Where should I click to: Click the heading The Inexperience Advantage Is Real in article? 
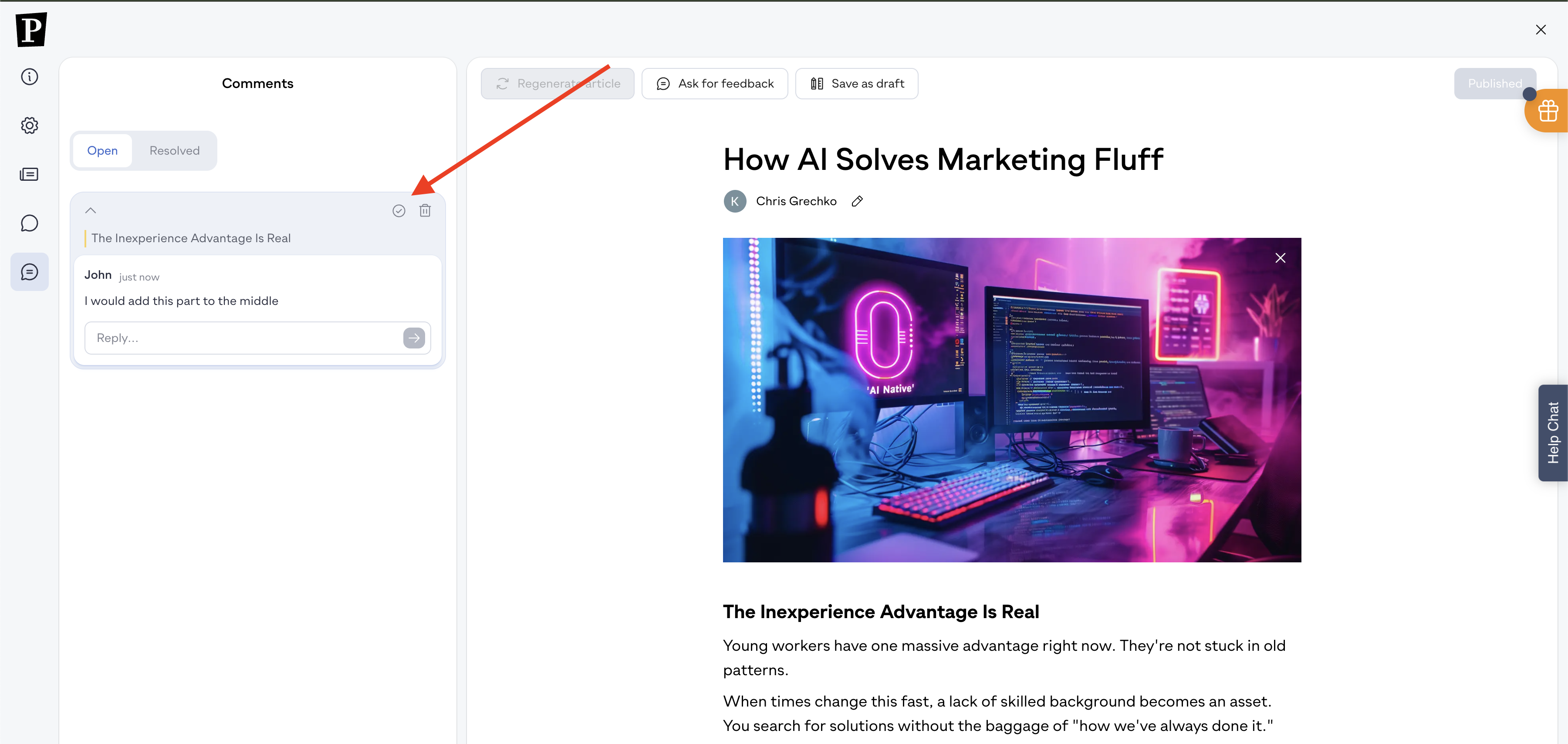coord(881,612)
